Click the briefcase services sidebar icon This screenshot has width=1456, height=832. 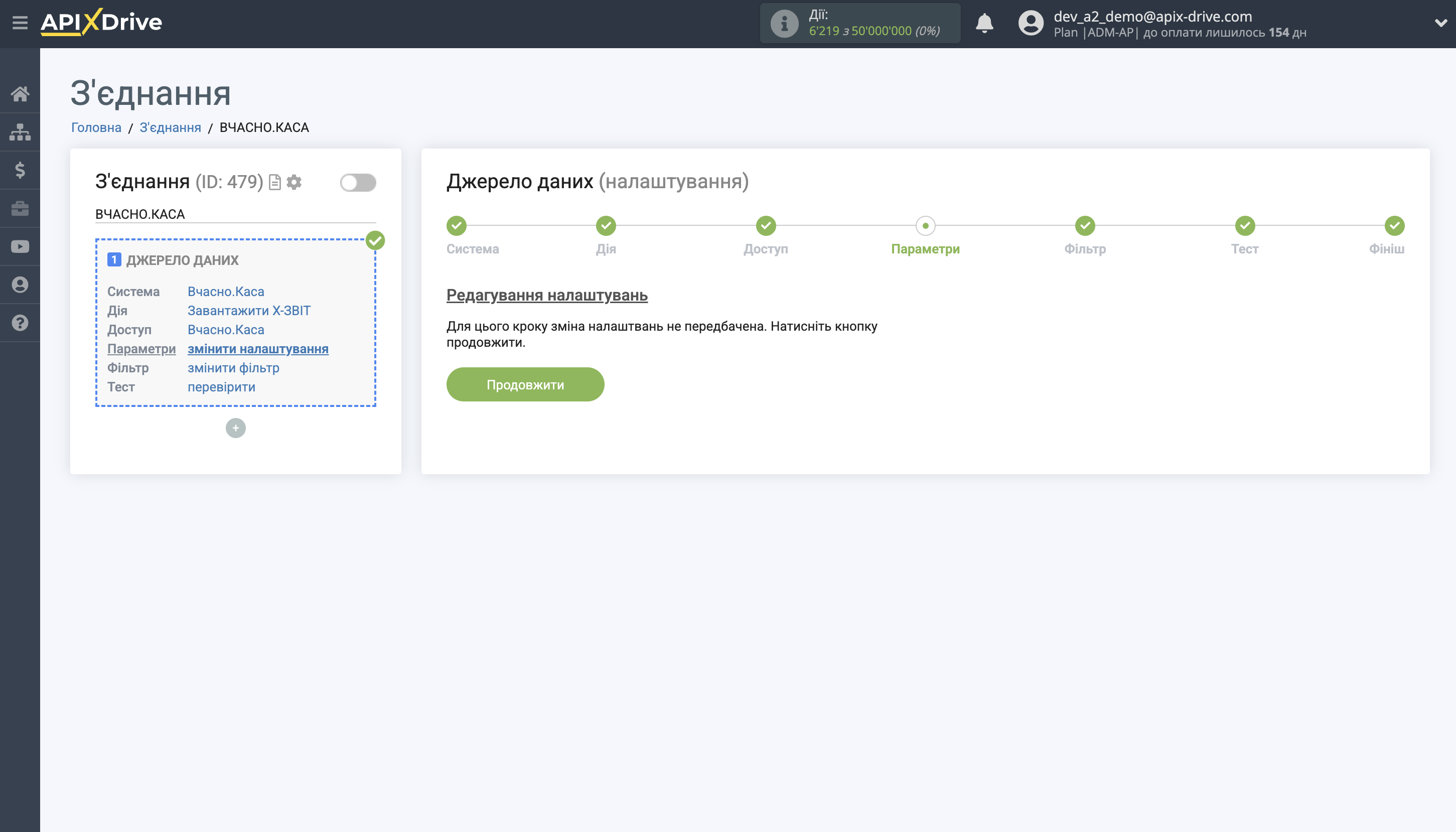pyautogui.click(x=20, y=209)
